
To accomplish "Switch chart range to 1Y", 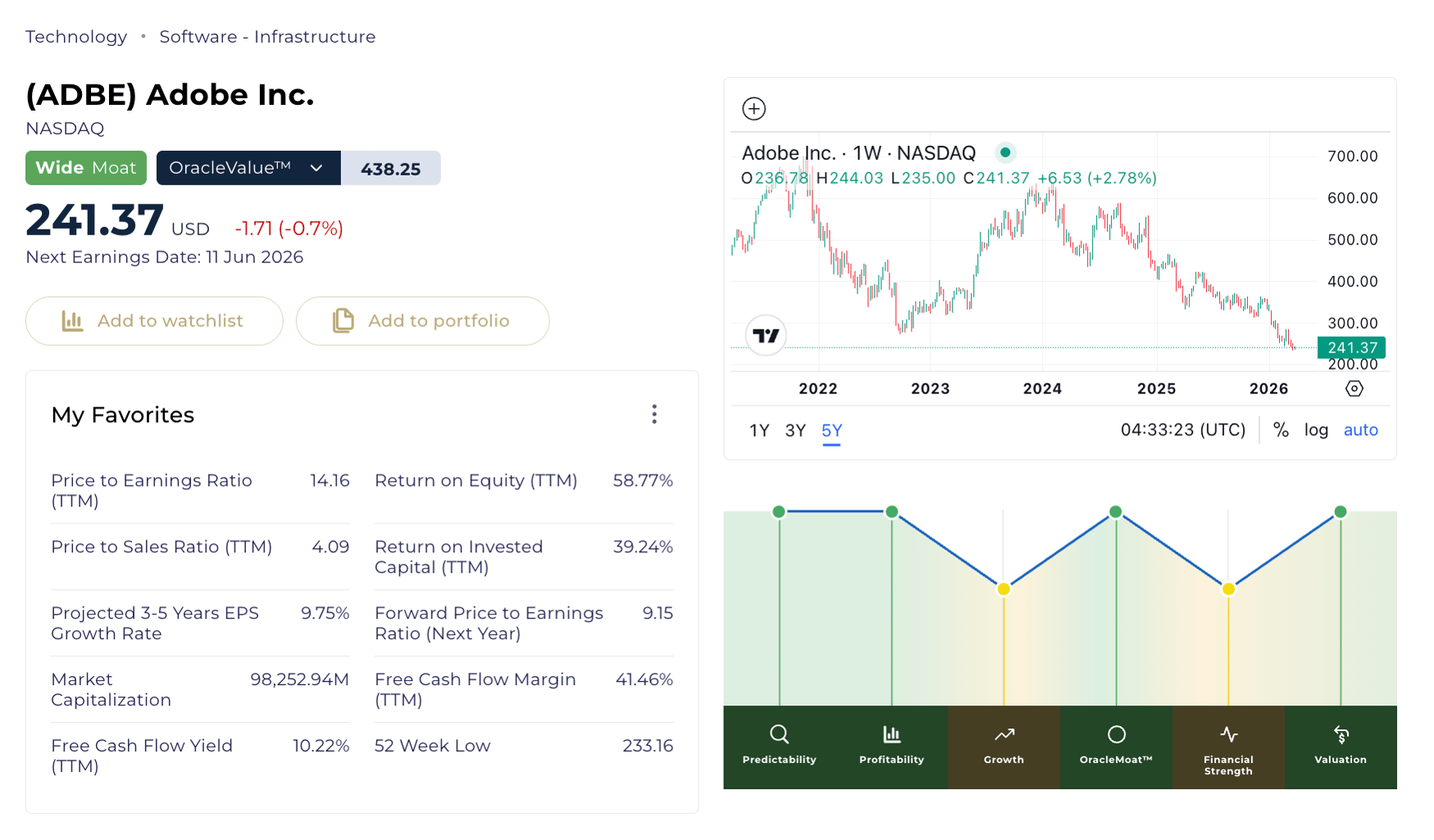I will click(x=759, y=431).
